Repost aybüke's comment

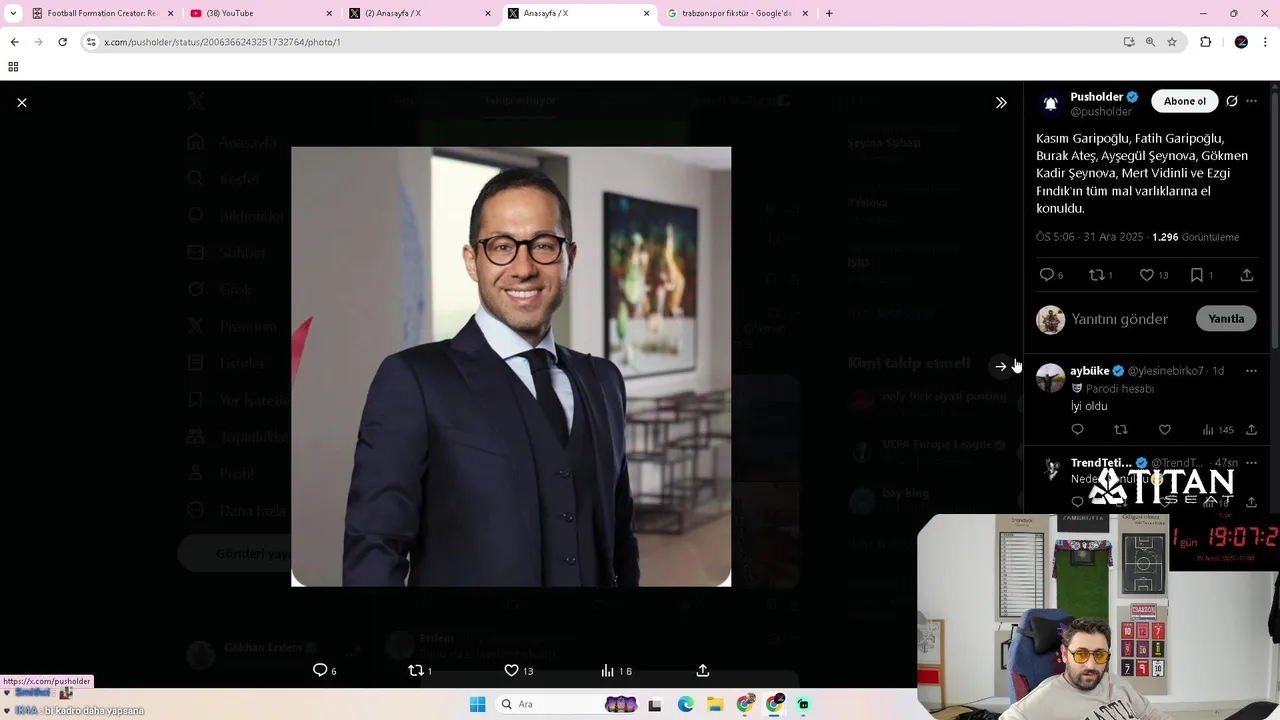(1121, 430)
